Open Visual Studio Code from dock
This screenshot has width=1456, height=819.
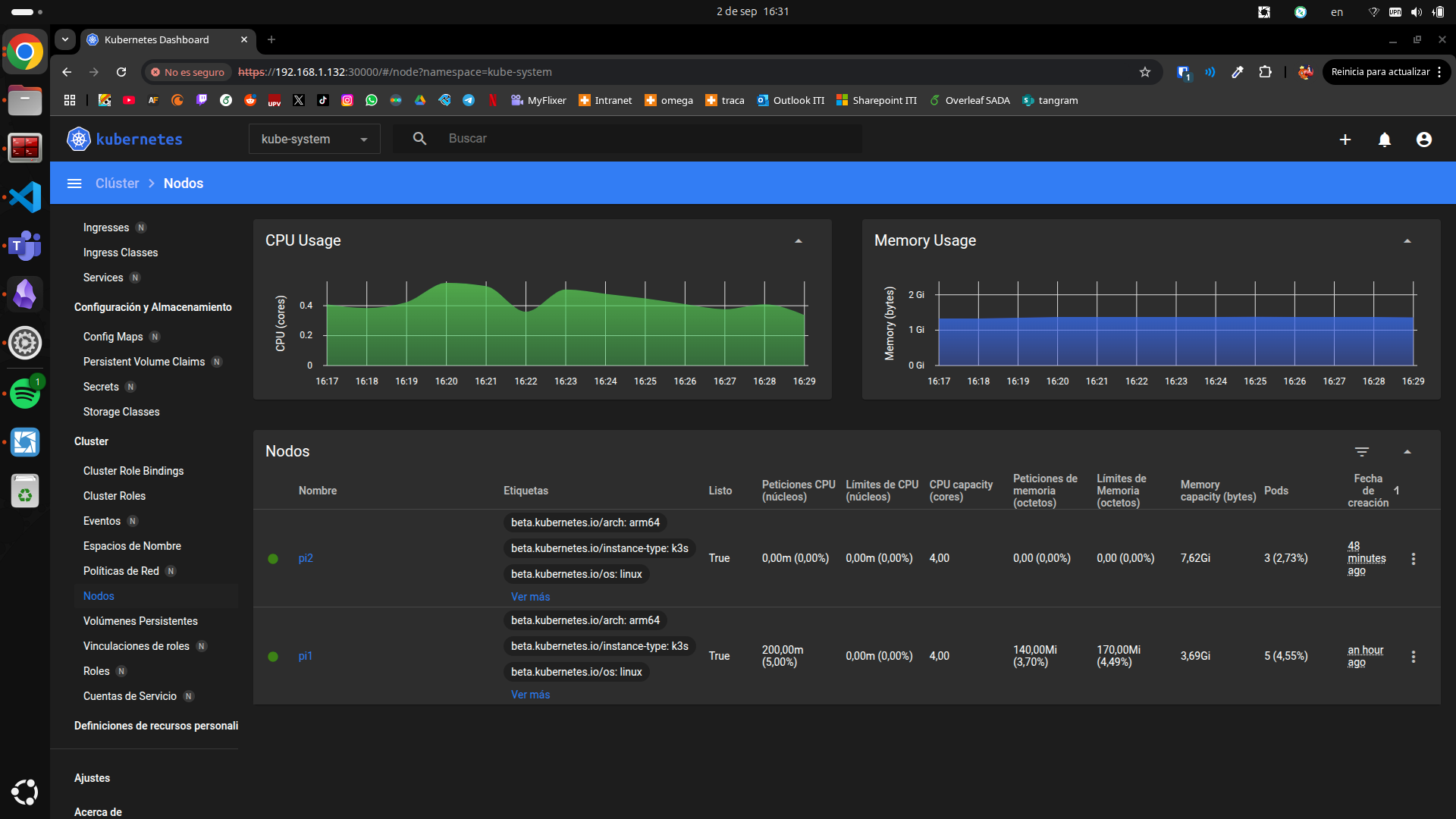(25, 197)
